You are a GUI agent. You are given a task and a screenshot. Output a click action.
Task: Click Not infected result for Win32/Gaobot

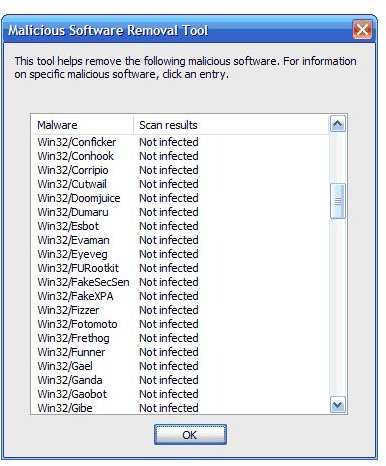click(x=169, y=394)
